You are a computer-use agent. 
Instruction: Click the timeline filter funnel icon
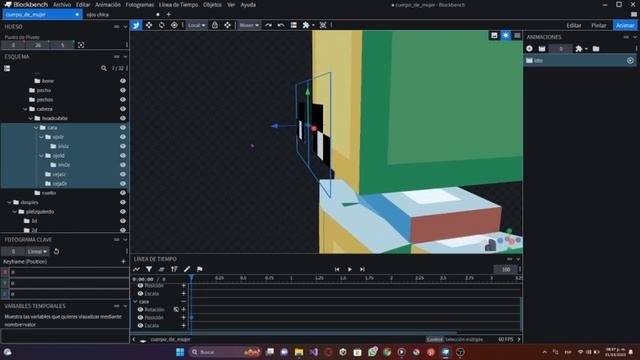[149, 269]
